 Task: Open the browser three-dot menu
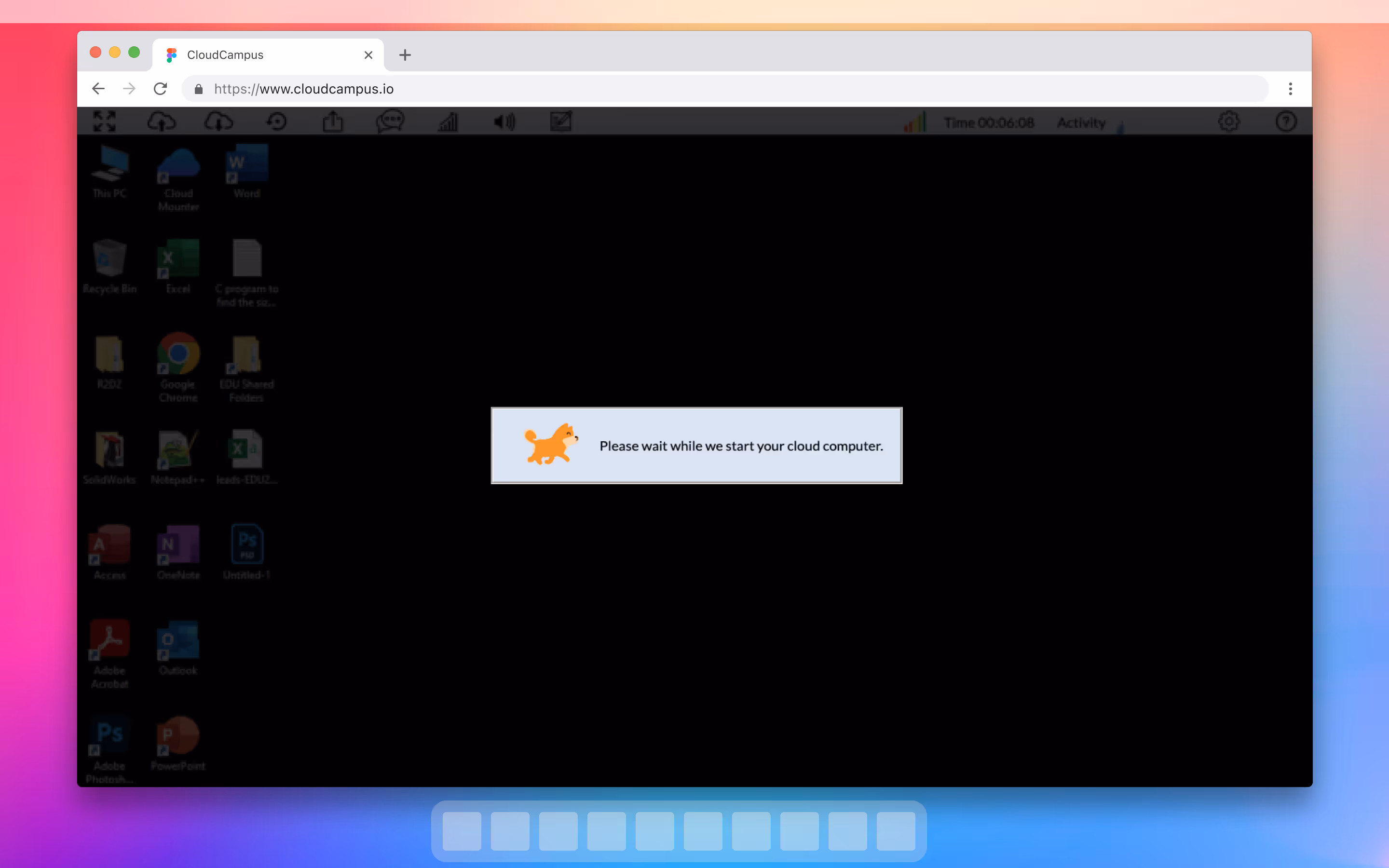pos(1289,88)
